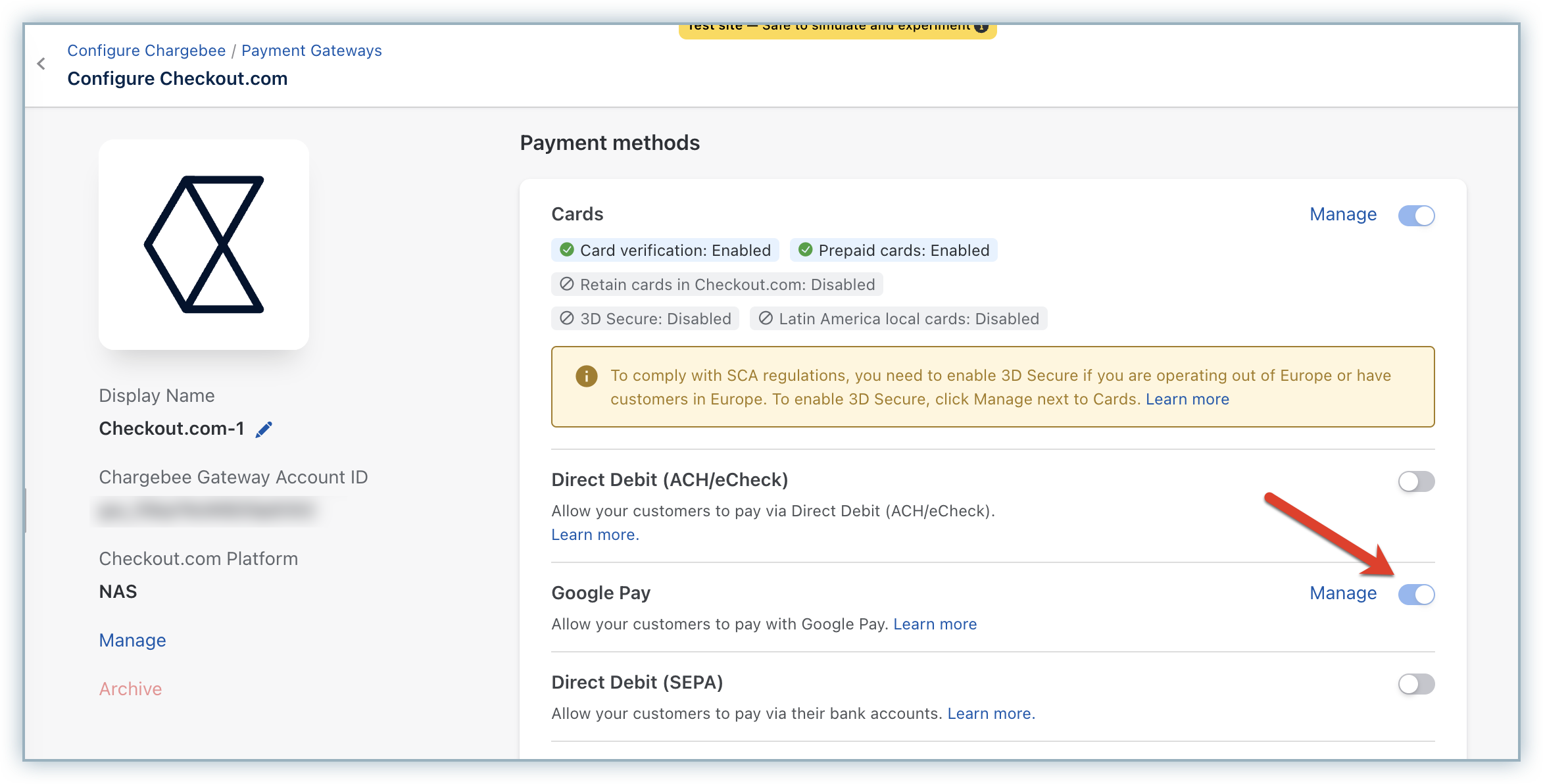
Task: Click the SCA warning info icon
Action: point(586,376)
